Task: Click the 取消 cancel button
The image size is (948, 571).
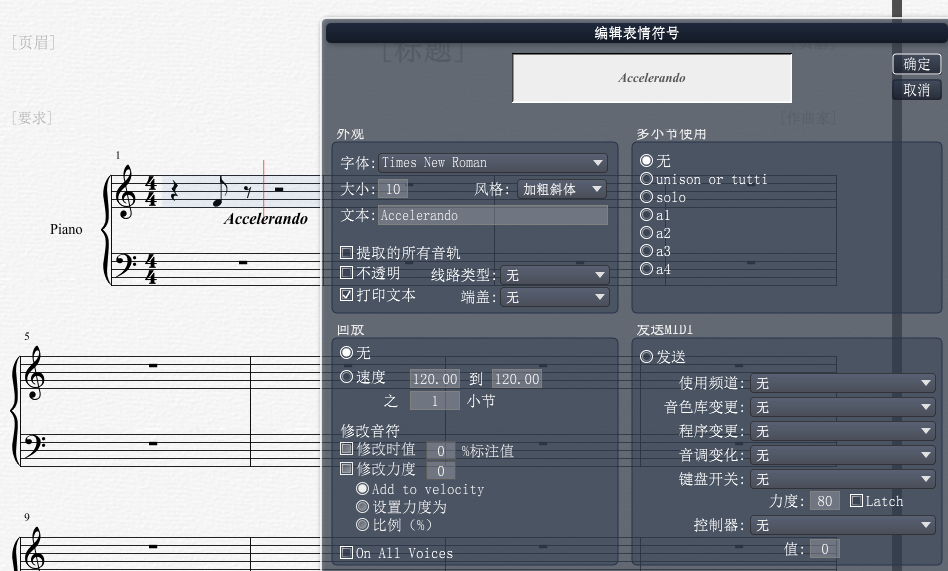Action: click(917, 90)
